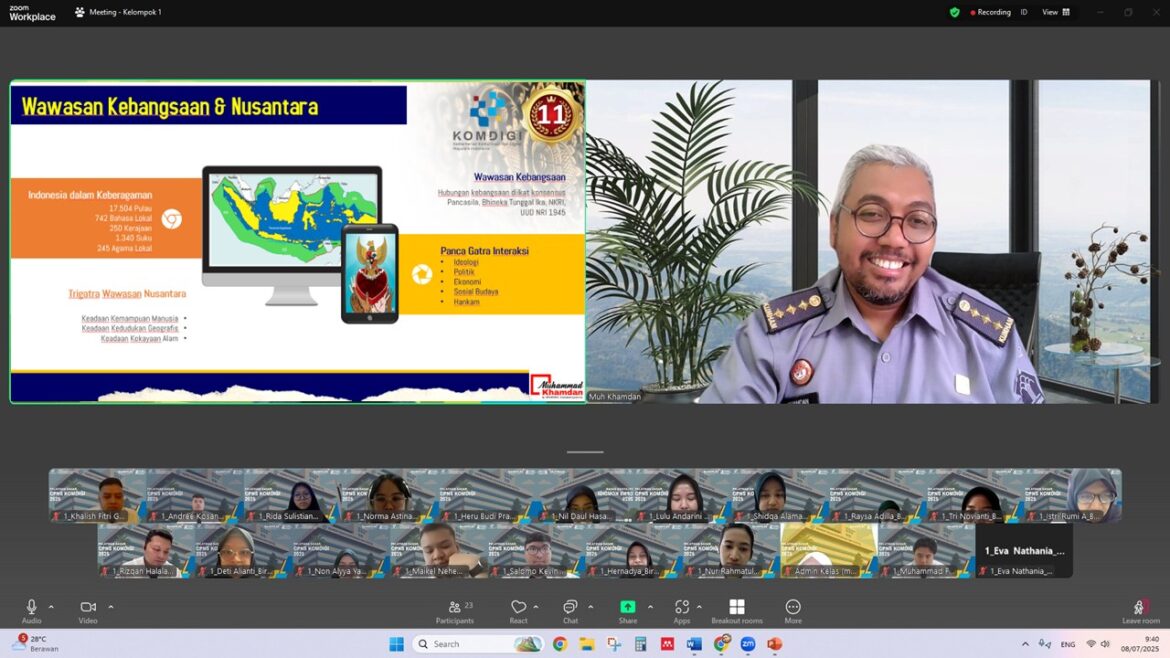Select the Eva Nathania participant tile
This screenshot has width=1170, height=658.
tap(1024, 551)
